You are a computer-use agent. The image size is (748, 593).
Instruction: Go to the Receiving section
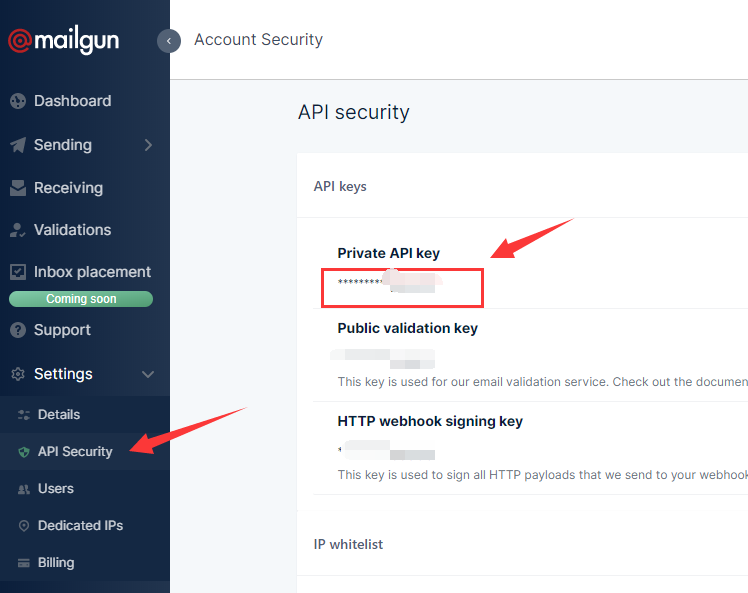tap(68, 188)
